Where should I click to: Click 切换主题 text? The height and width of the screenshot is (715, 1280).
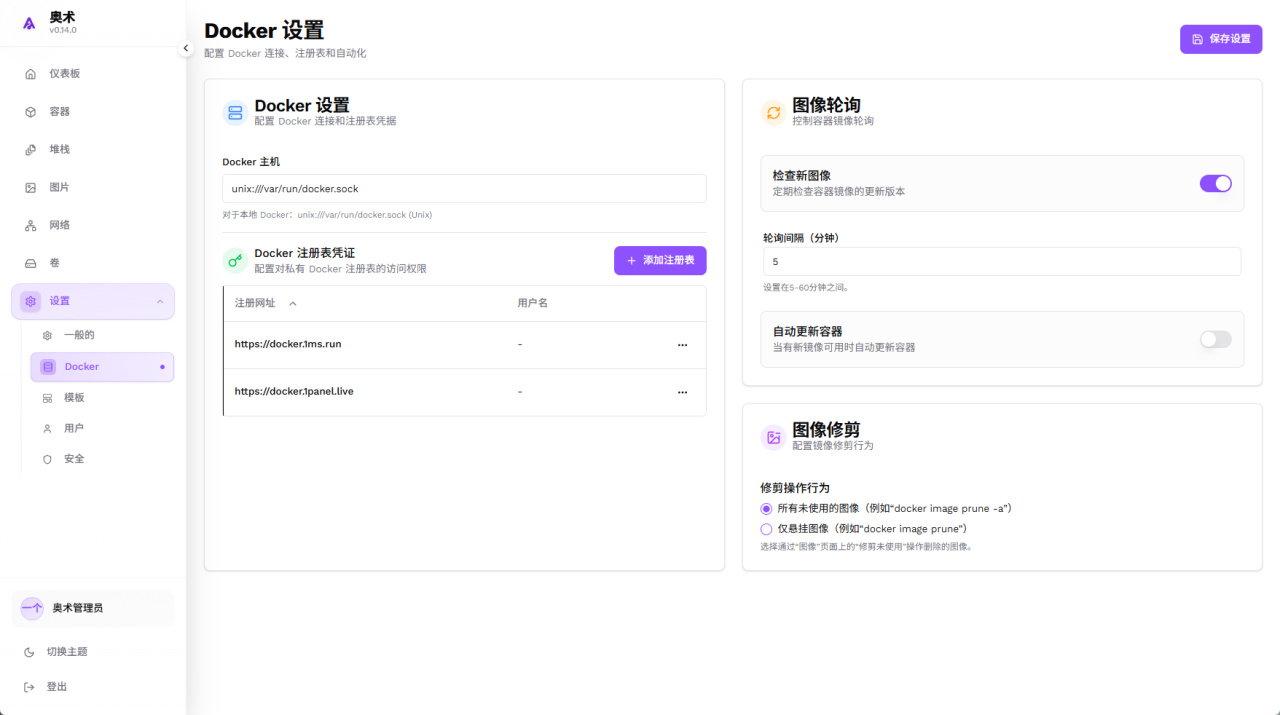(67, 652)
